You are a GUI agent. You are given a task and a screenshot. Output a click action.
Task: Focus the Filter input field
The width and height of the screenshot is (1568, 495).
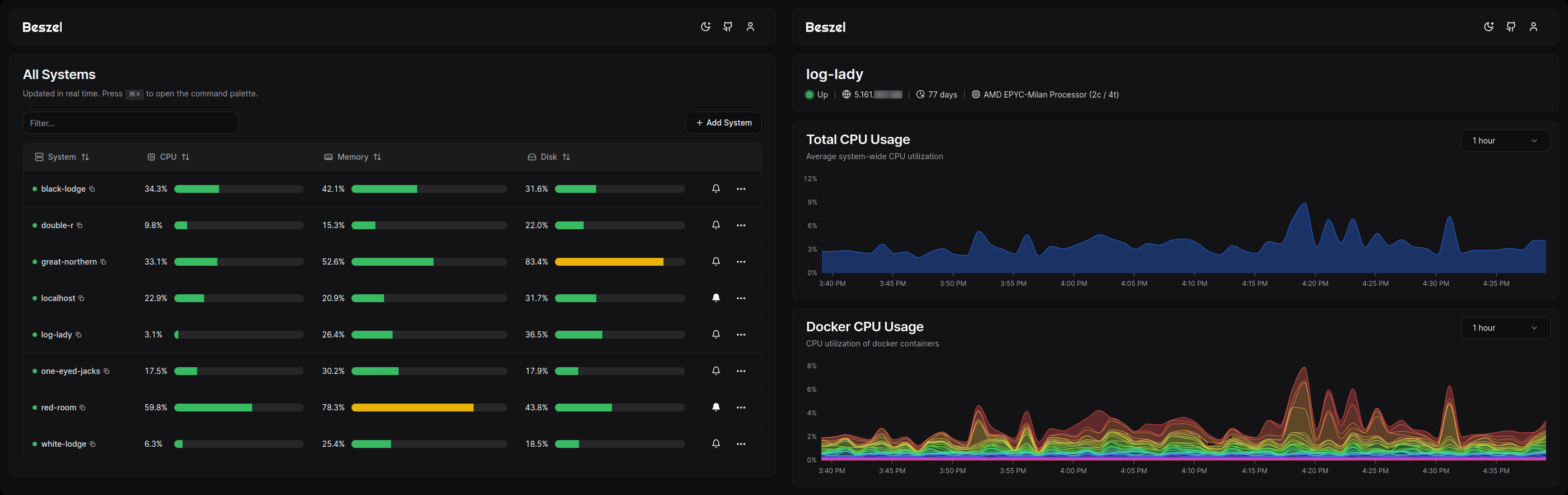130,123
